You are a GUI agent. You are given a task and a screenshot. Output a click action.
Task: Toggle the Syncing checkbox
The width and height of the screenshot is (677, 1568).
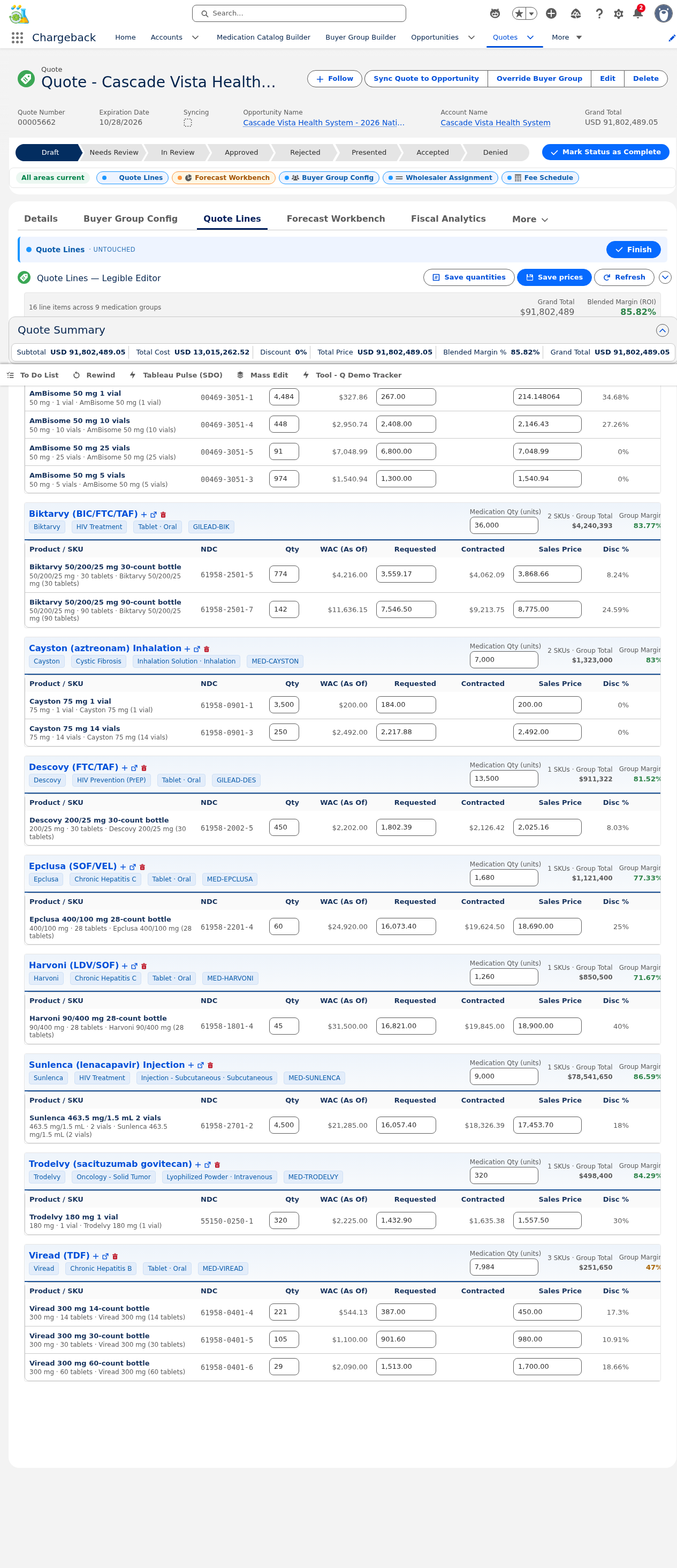coord(188,123)
